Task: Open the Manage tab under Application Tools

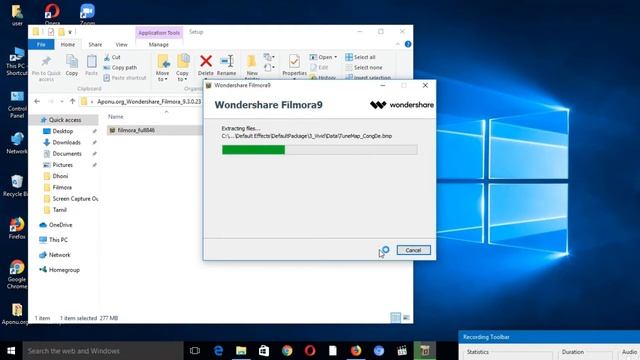Action: (x=158, y=44)
